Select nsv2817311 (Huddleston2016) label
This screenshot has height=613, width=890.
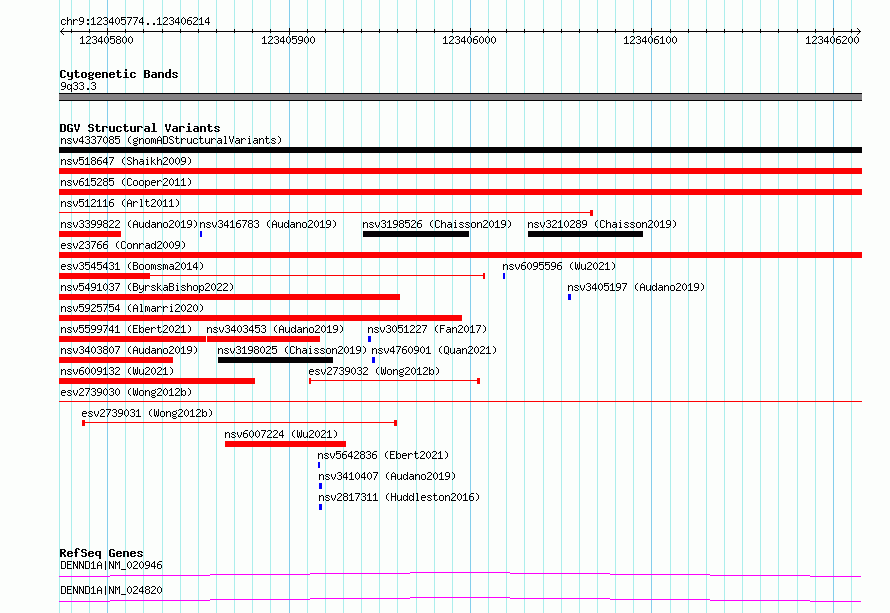click(x=399, y=497)
